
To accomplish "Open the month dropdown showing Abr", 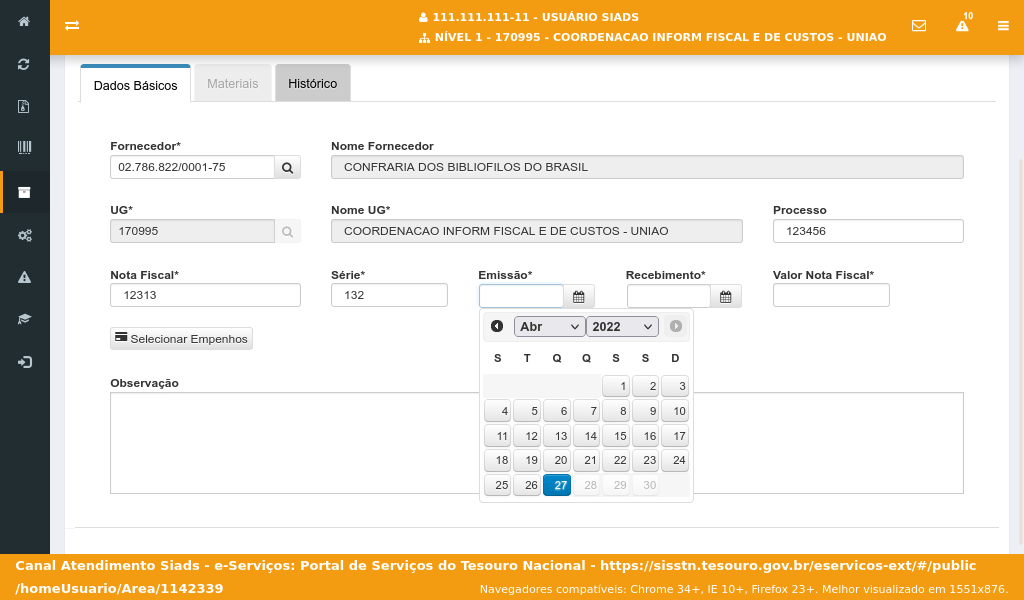I will [x=550, y=326].
